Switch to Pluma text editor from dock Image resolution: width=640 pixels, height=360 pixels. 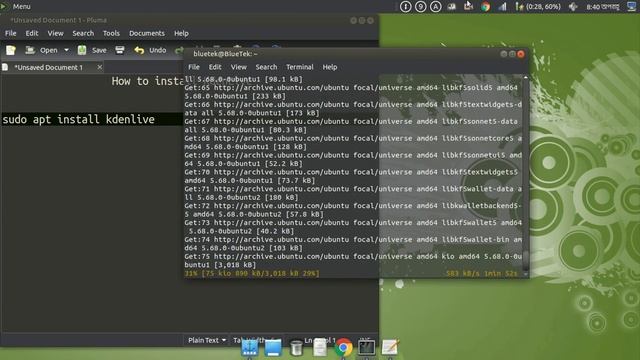point(390,347)
